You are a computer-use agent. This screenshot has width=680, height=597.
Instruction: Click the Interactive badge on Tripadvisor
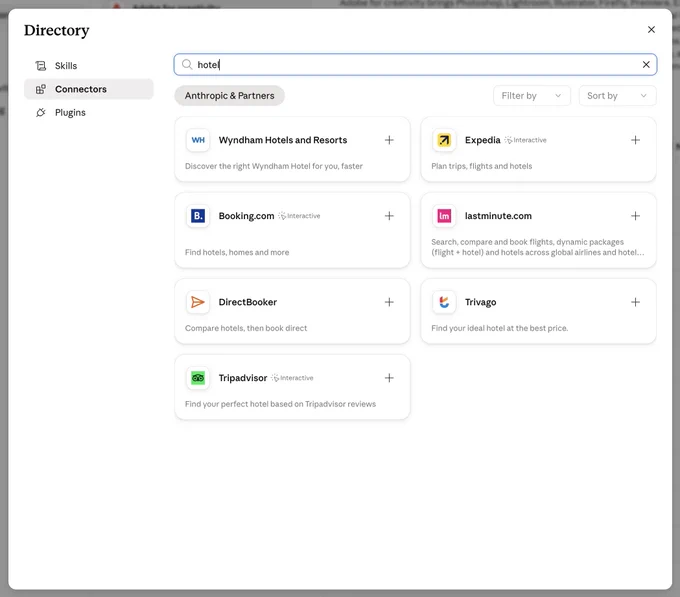[x=292, y=378]
